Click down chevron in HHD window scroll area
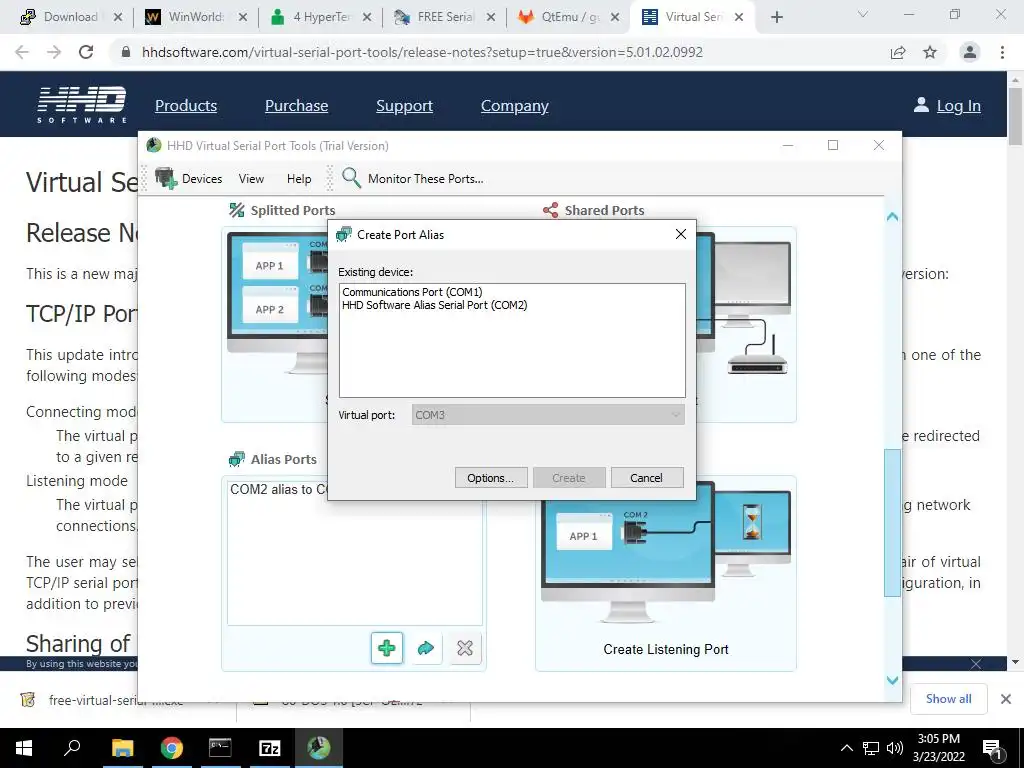 892,680
